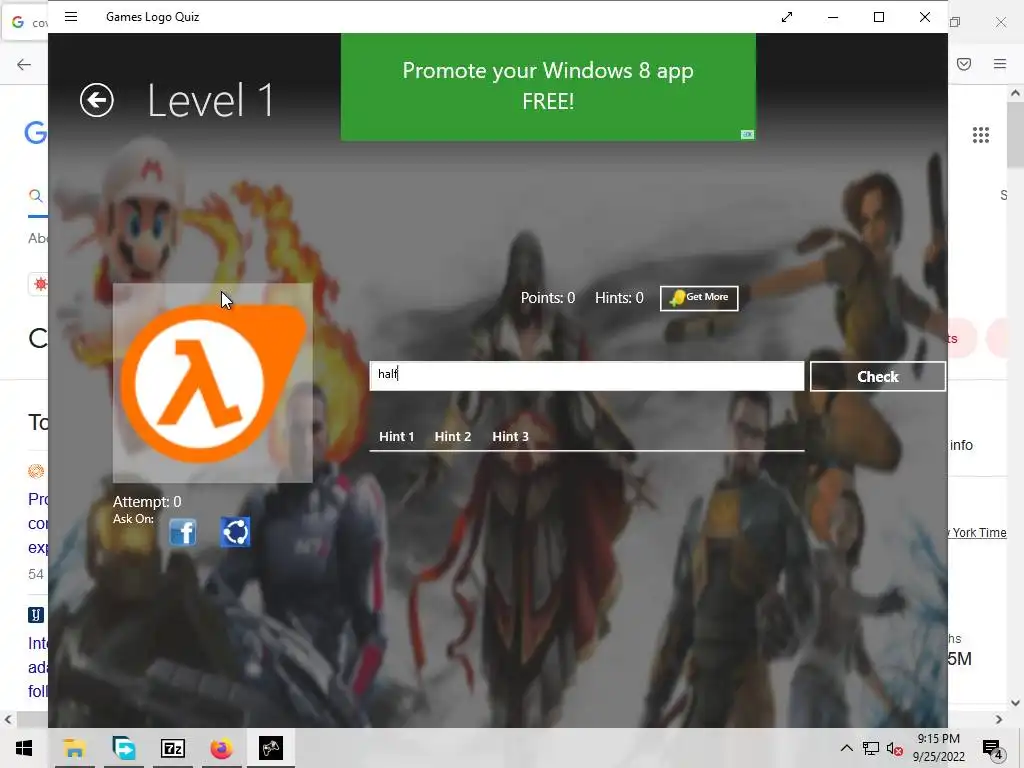Open Google apps grid in browser window
Image resolution: width=1024 pixels, height=768 pixels.
click(x=981, y=135)
